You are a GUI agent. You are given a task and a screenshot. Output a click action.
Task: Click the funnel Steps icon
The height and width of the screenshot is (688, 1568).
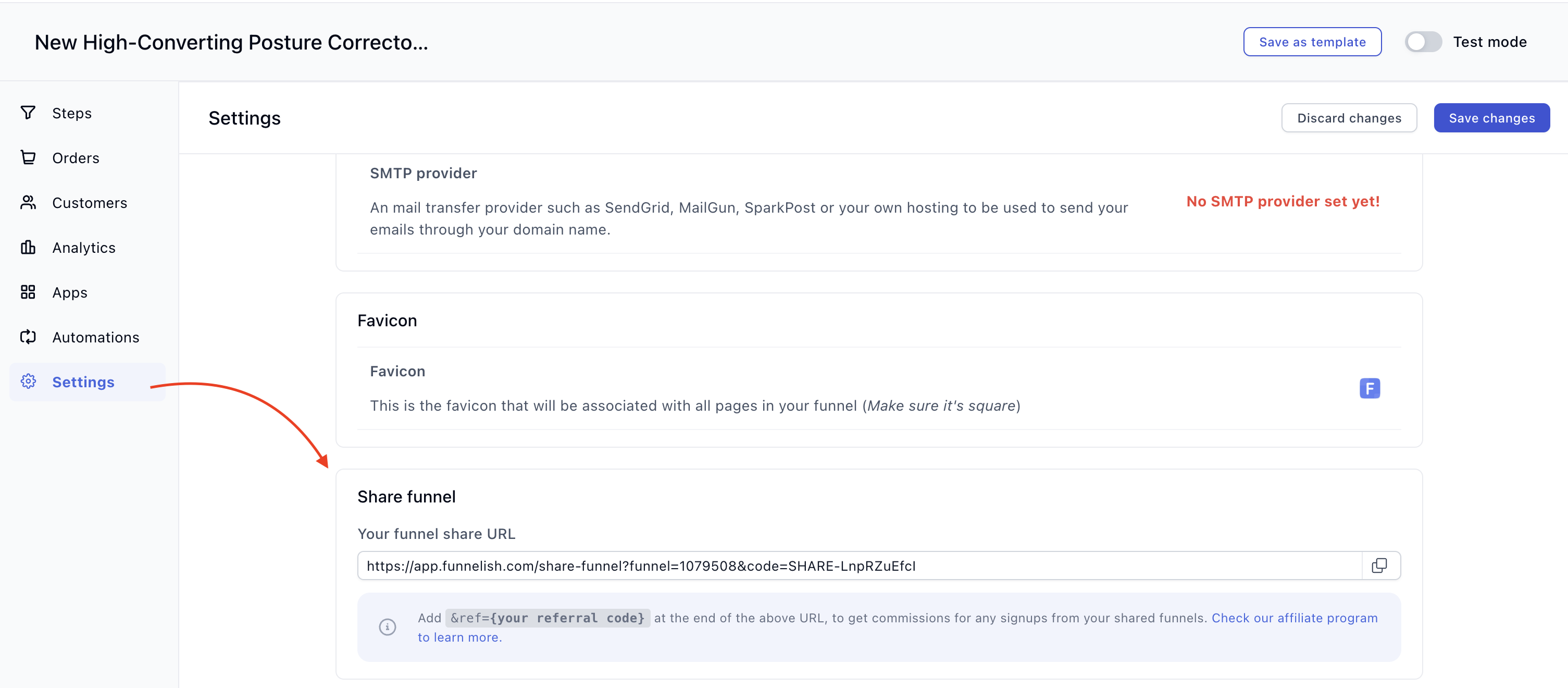pyautogui.click(x=28, y=113)
